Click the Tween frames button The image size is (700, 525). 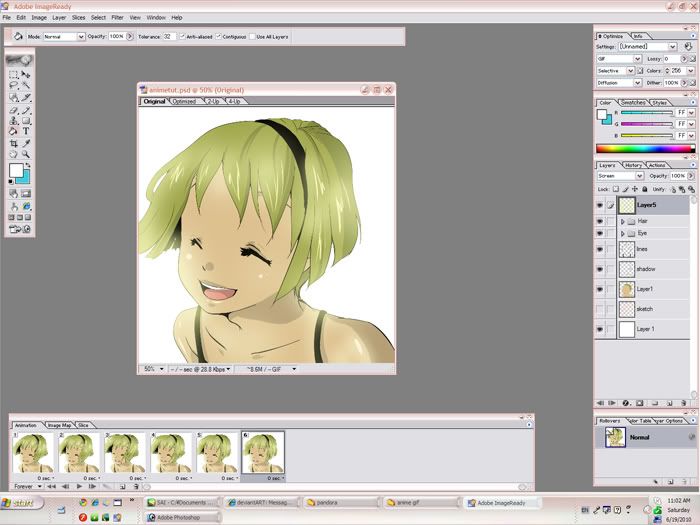coord(107,487)
